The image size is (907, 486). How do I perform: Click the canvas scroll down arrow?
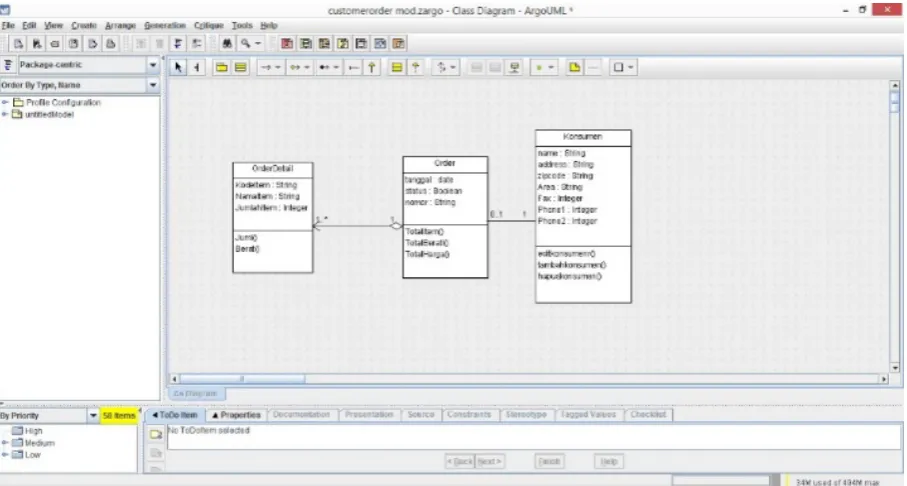tap(895, 367)
